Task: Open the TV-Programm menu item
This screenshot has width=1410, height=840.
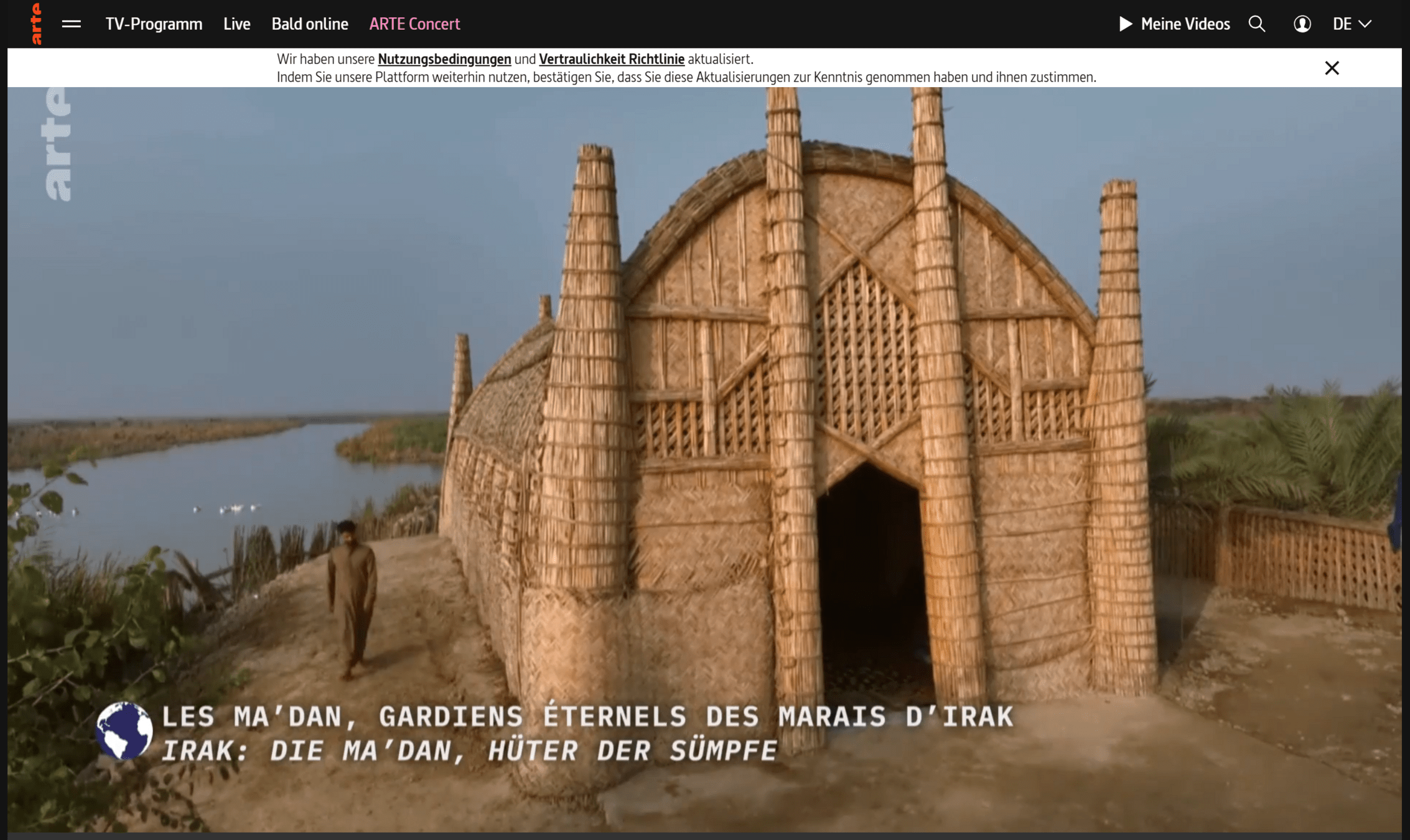Action: (x=154, y=24)
